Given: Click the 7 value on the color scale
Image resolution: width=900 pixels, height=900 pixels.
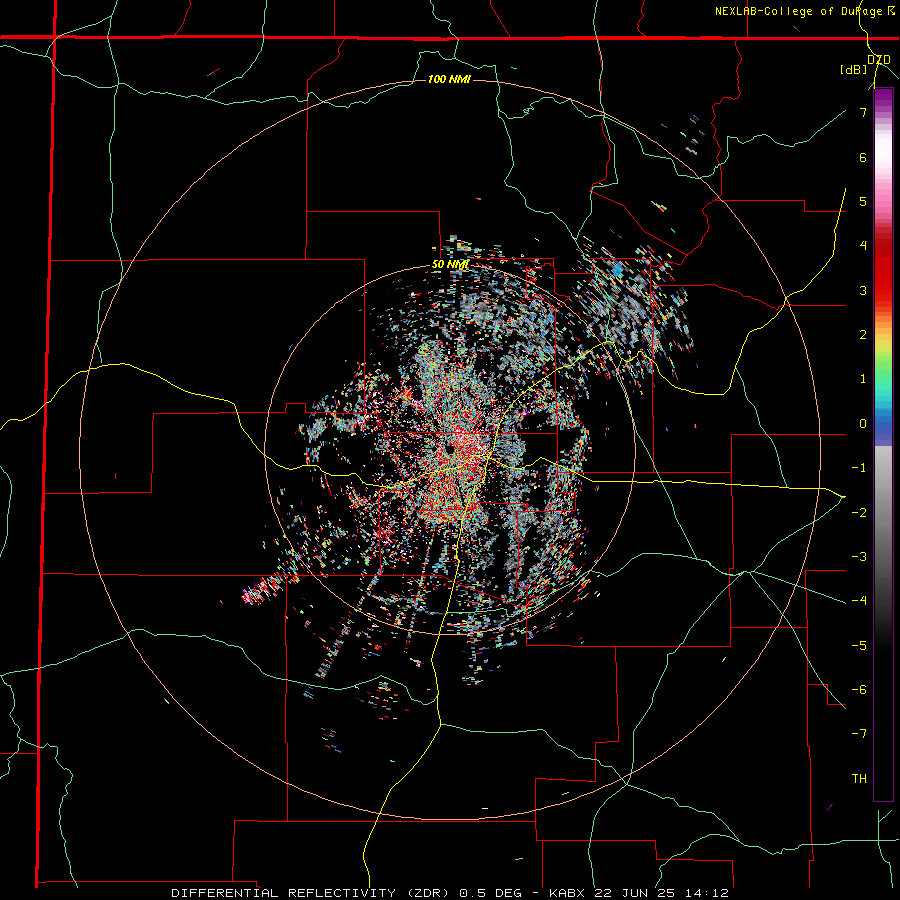Looking at the screenshot, I should pyautogui.click(x=863, y=112).
